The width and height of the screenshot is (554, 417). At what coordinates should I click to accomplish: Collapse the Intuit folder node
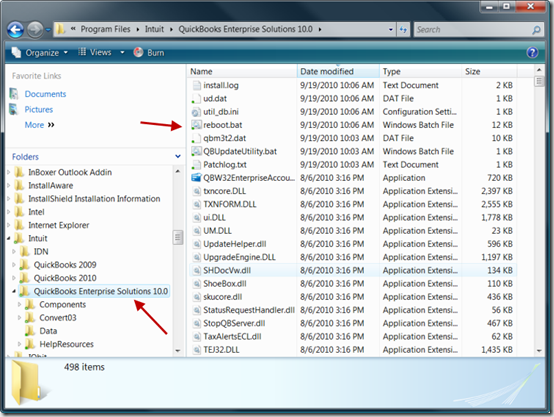[9, 239]
